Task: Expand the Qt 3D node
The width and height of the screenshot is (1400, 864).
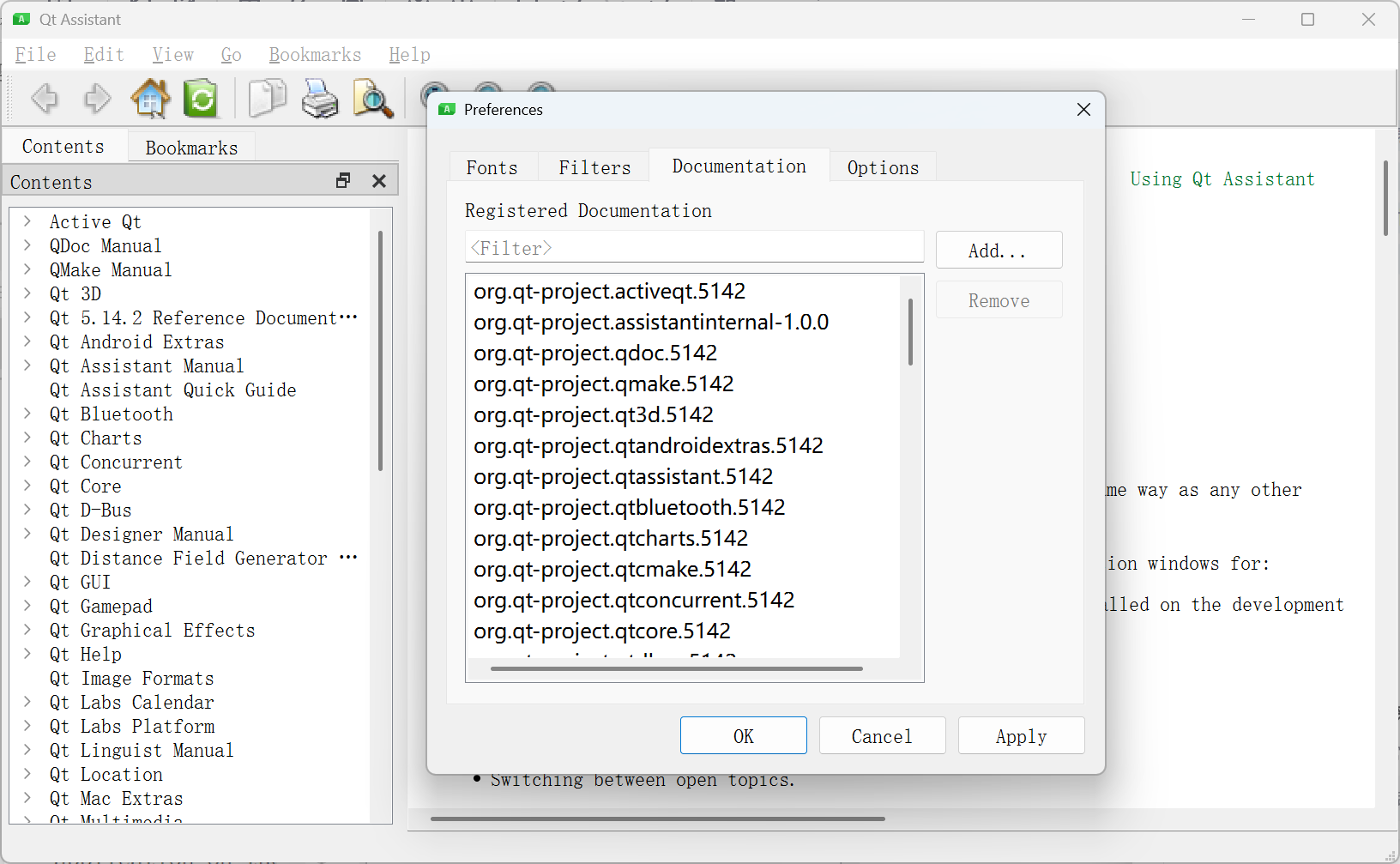Action: [27, 293]
